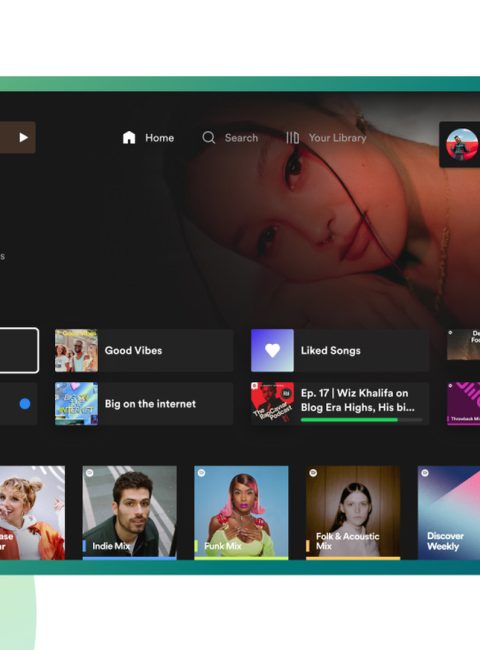The width and height of the screenshot is (480, 650).
Task: Click Spotify logo on Folk & Acoustic Mix
Action: [313, 473]
